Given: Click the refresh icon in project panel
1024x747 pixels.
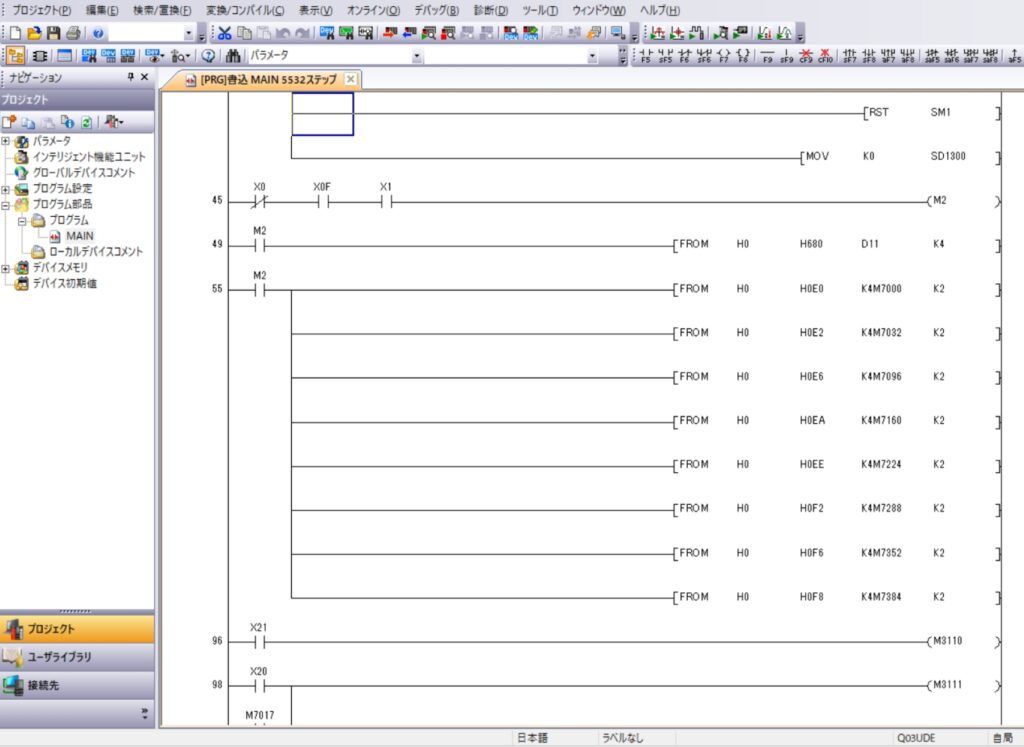Looking at the screenshot, I should 87,122.
